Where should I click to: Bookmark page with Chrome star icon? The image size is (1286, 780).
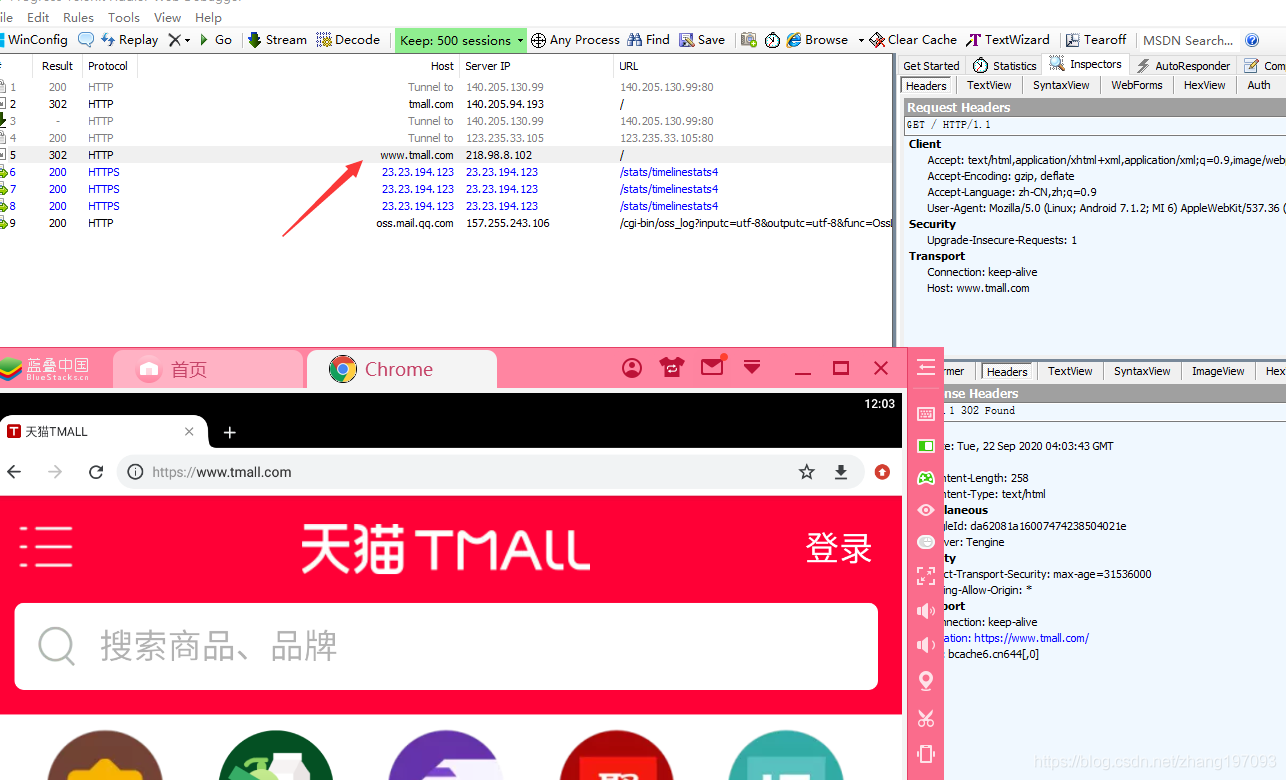pos(807,472)
